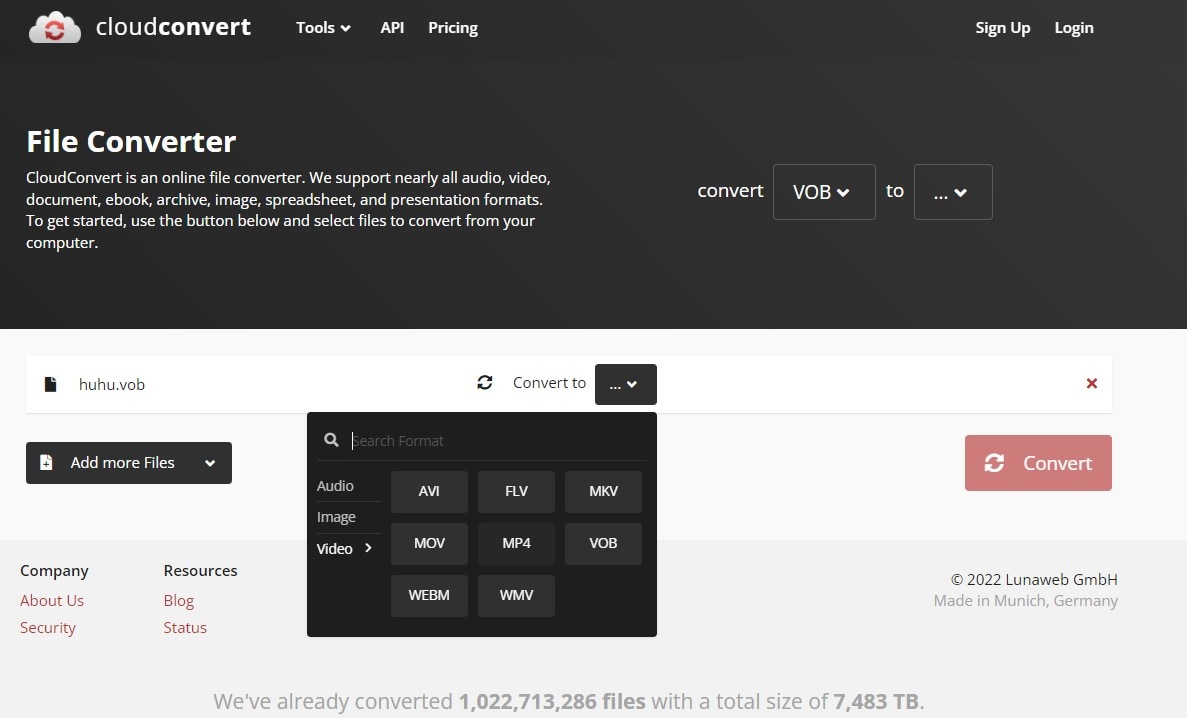Toggle the Convert to format dropdown

625,385
